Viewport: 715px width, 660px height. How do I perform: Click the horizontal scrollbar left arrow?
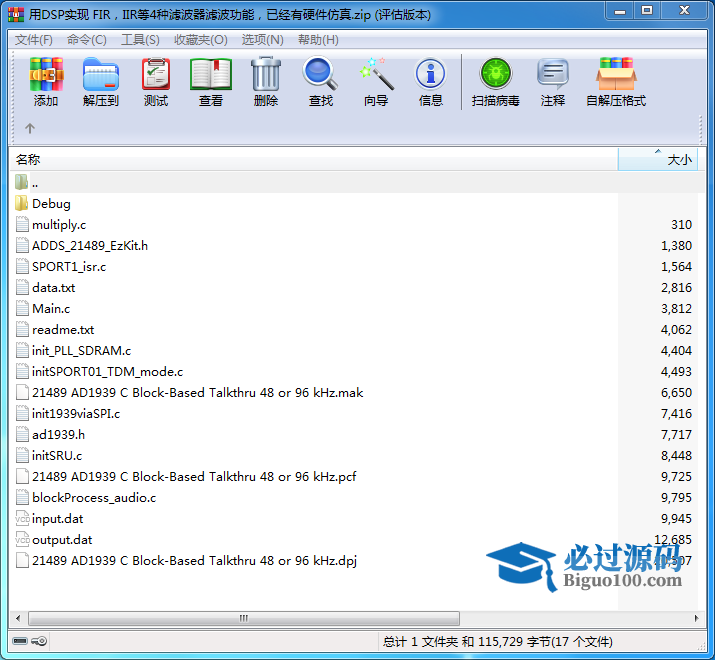(x=18, y=618)
